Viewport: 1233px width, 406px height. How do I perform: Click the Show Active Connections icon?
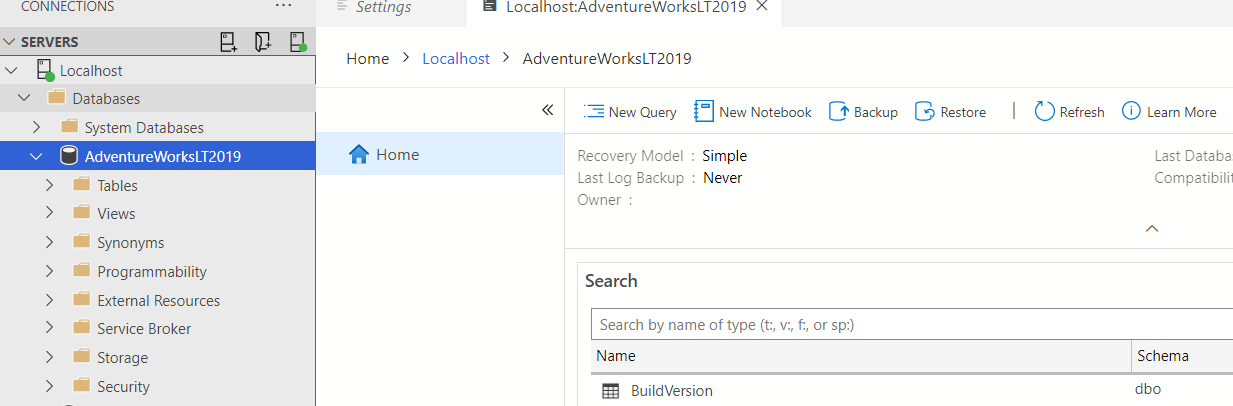click(x=297, y=42)
